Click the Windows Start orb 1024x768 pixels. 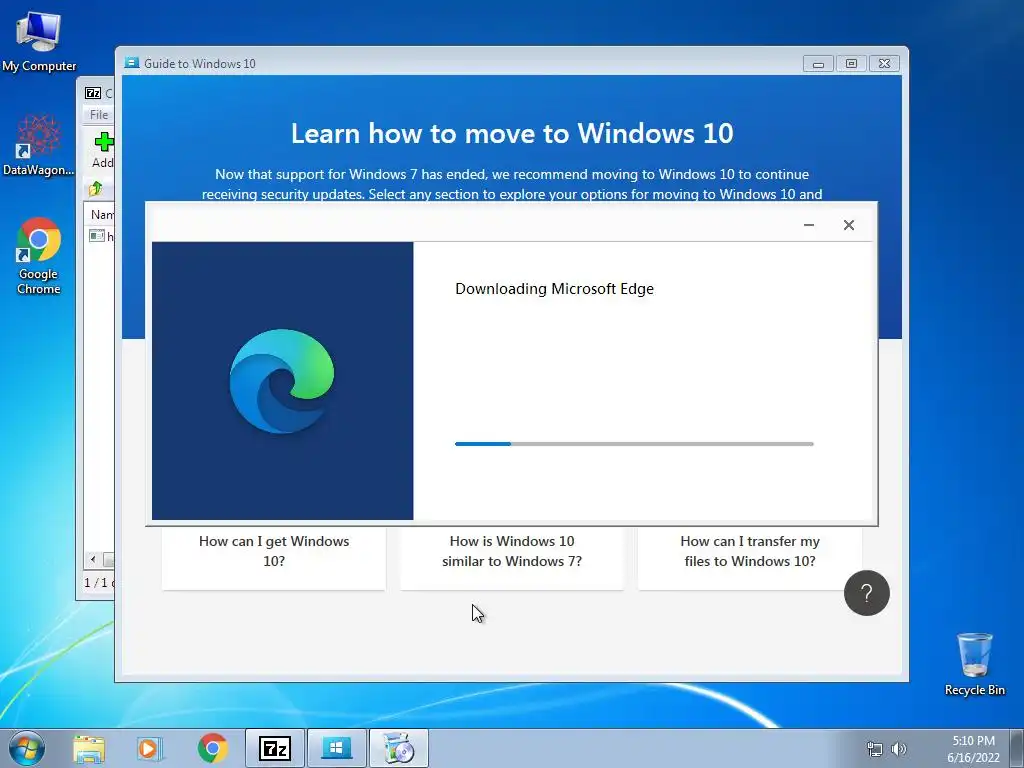(x=27, y=748)
